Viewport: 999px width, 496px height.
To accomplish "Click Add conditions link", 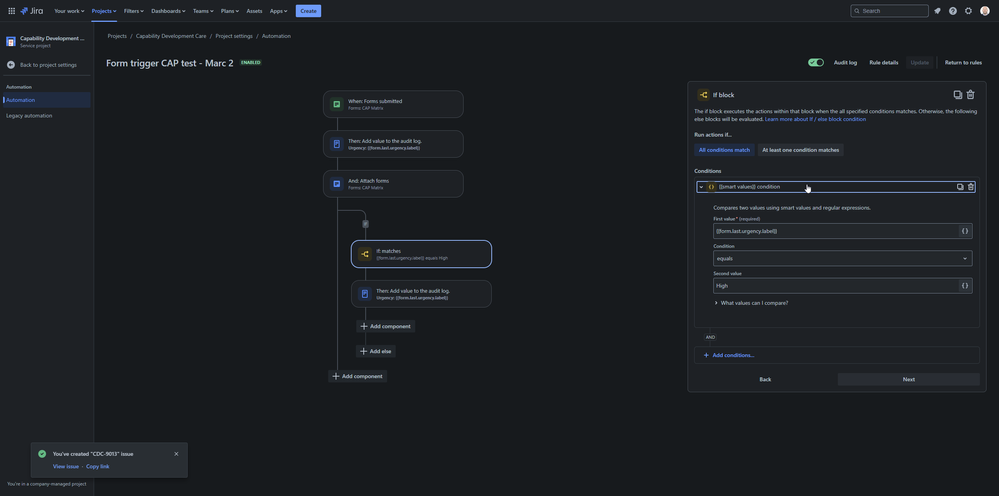I will point(728,355).
